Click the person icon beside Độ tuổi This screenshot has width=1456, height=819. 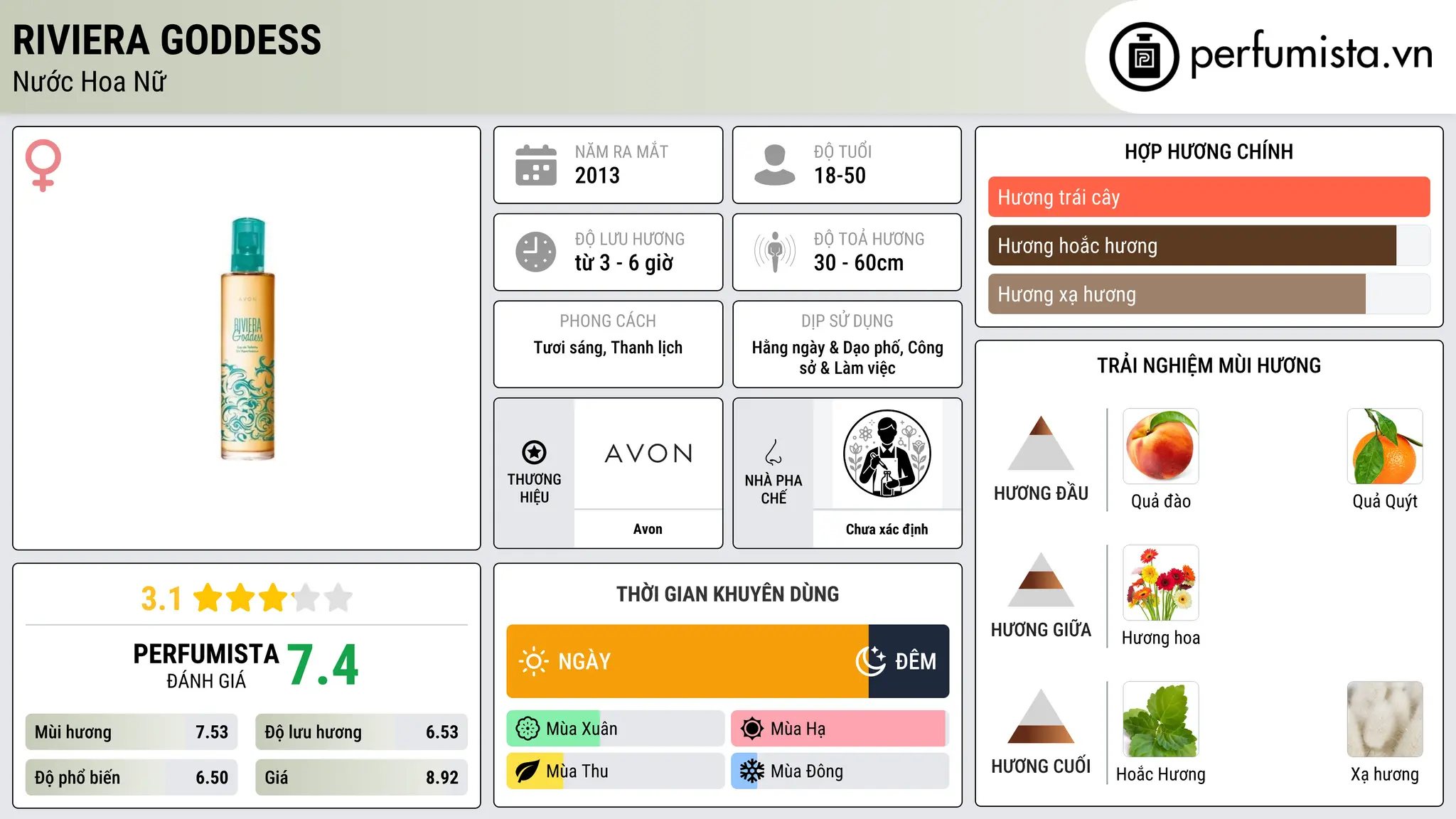pos(774,165)
